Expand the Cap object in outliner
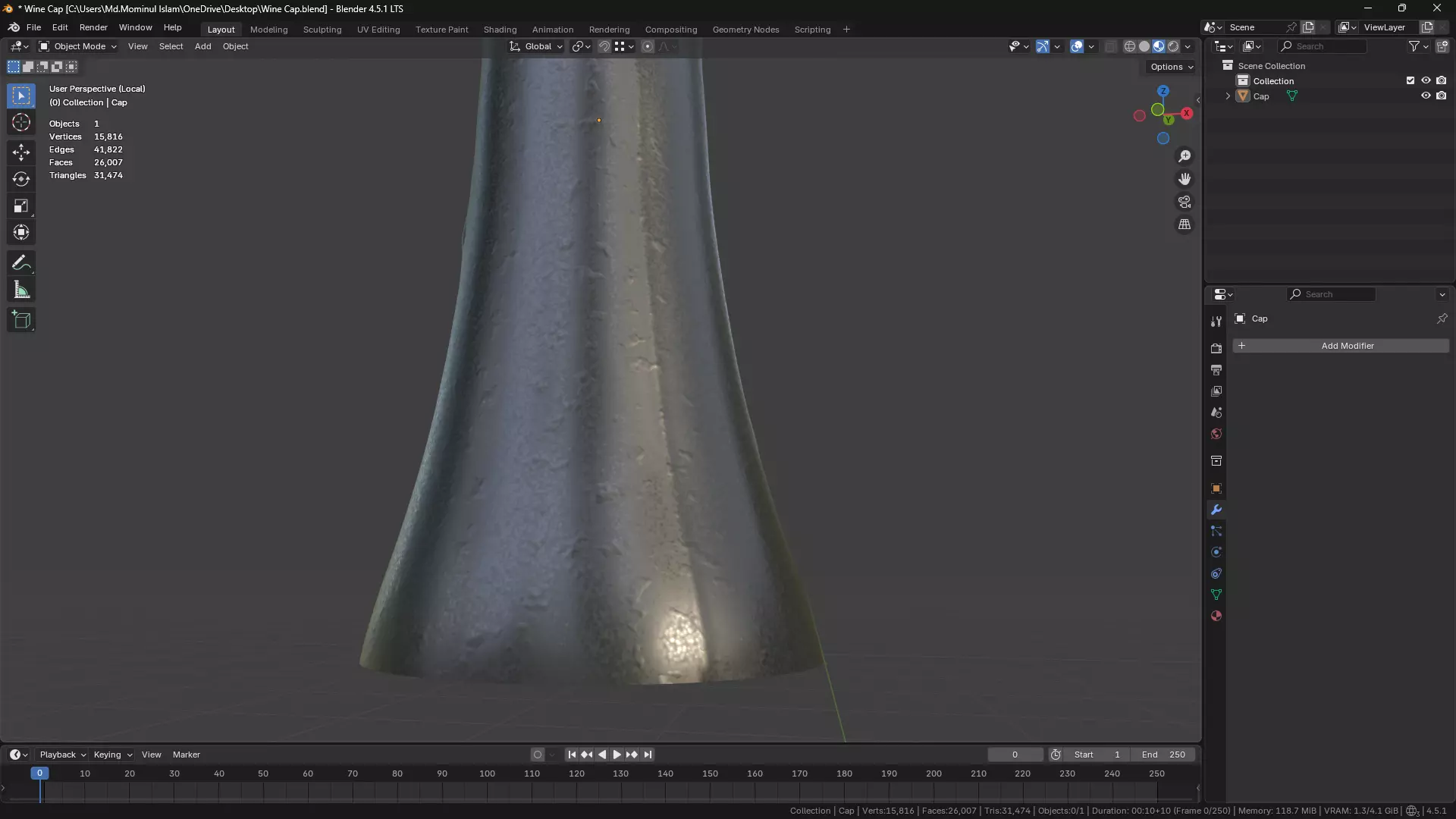The width and height of the screenshot is (1456, 819). pos(1228,96)
